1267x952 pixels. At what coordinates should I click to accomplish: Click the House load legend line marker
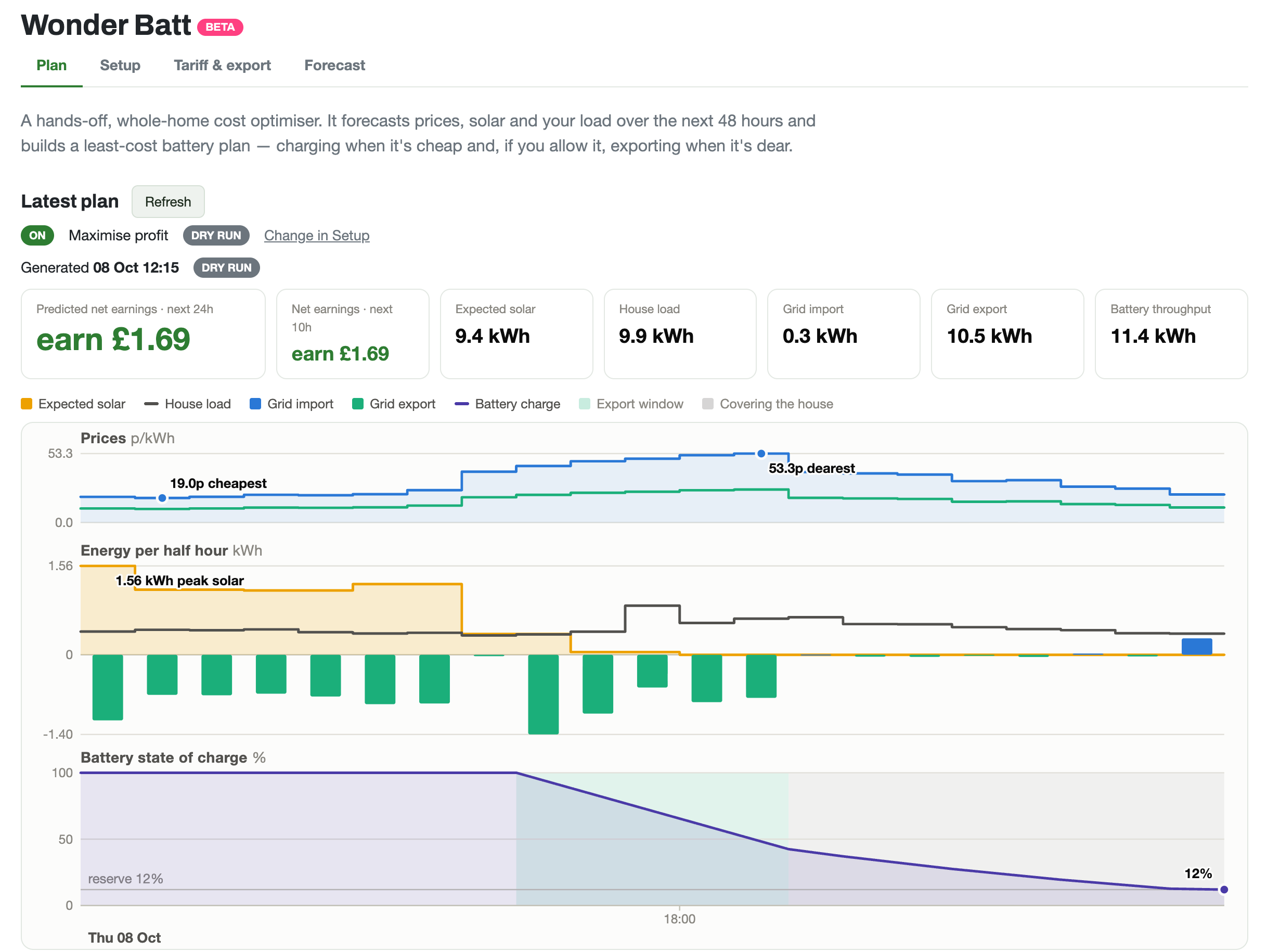point(151,404)
